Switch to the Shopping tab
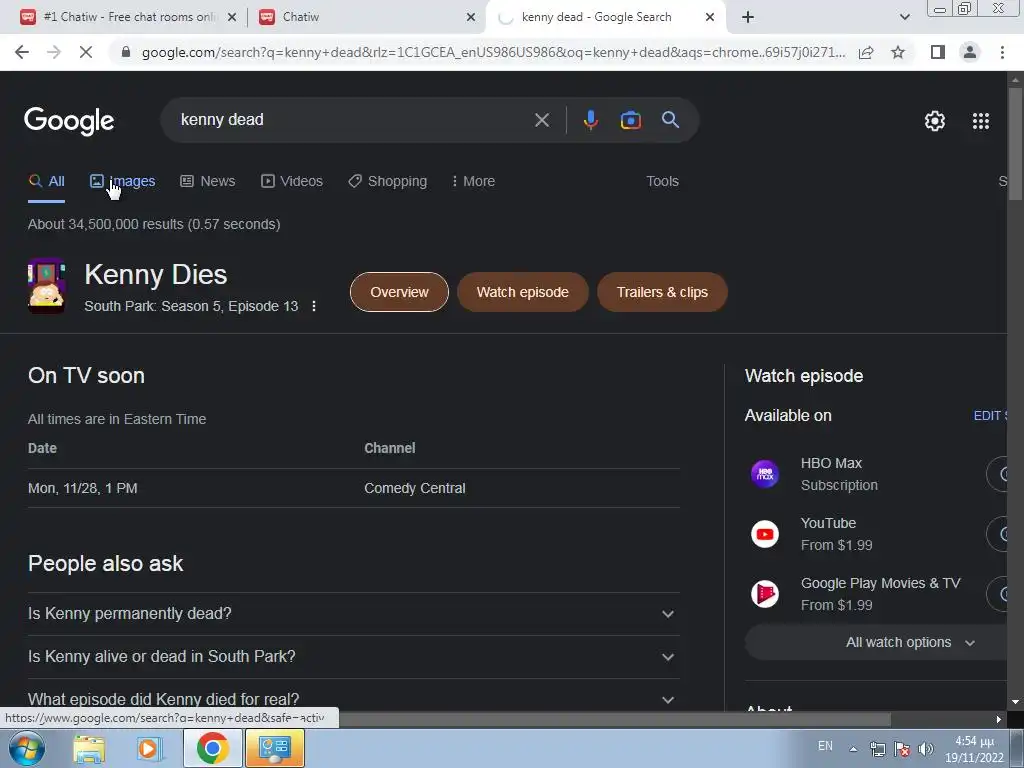This screenshot has height=768, width=1024. point(387,181)
